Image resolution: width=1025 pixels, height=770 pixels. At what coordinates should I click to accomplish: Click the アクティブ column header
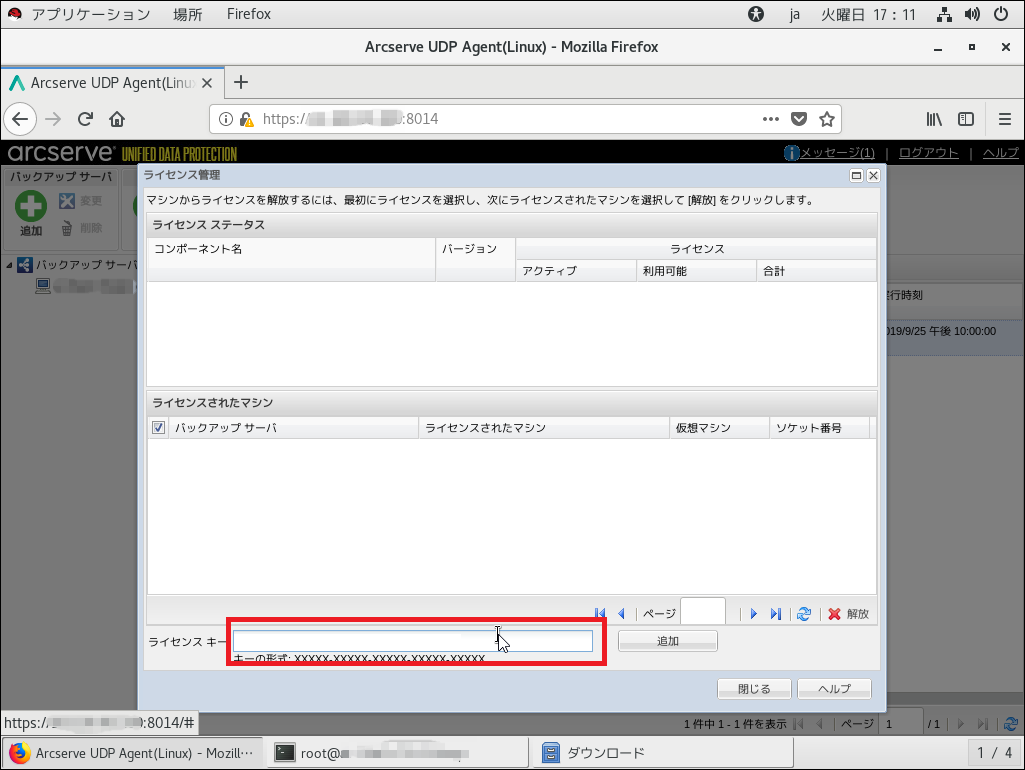(x=576, y=271)
